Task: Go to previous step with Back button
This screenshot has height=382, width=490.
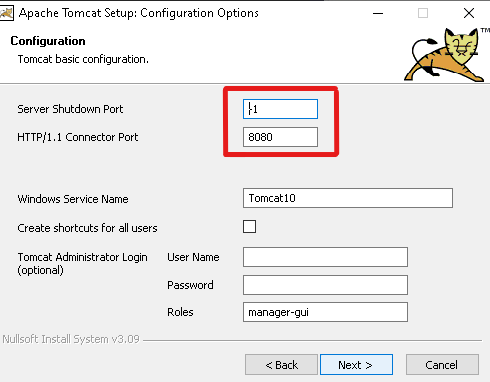Action: pos(281,365)
